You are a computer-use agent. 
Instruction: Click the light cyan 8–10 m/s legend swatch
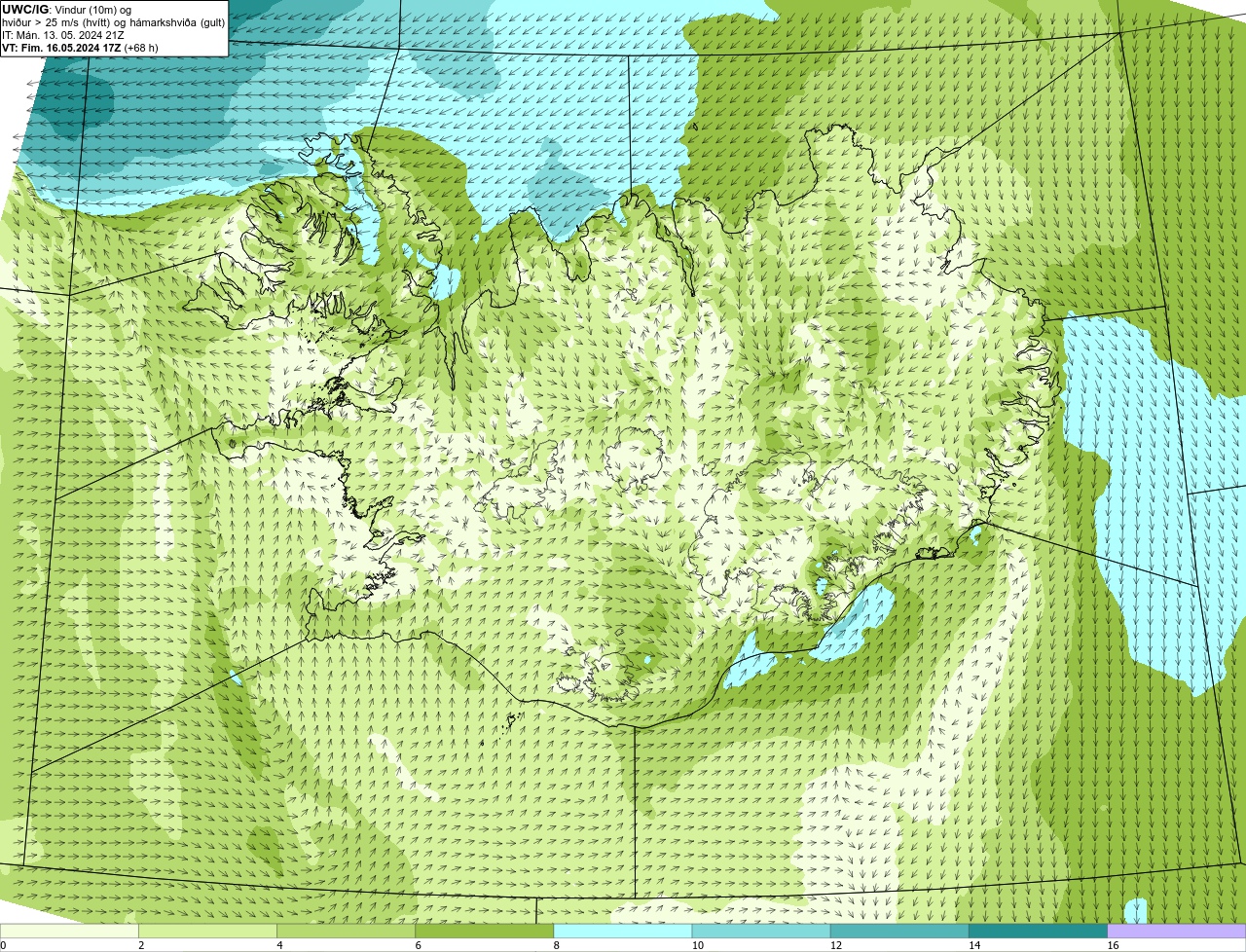click(x=623, y=931)
